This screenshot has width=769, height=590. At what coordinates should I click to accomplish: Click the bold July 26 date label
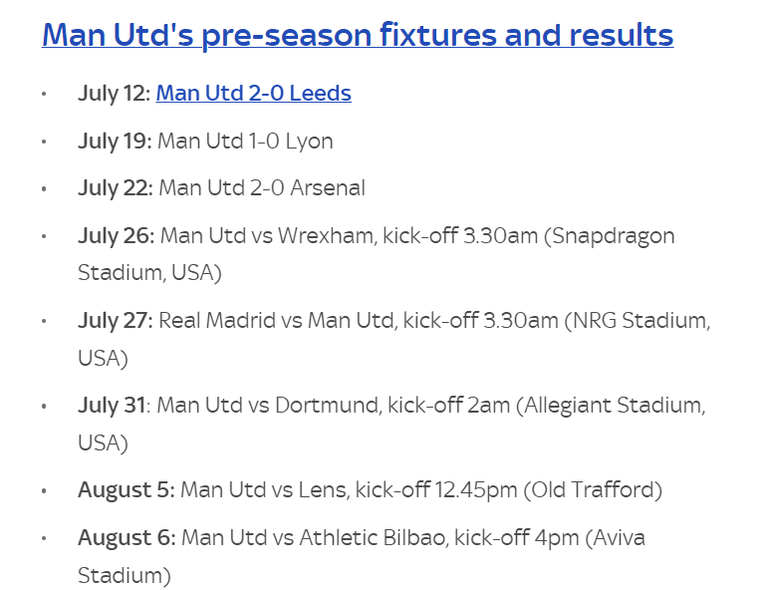[x=116, y=236]
